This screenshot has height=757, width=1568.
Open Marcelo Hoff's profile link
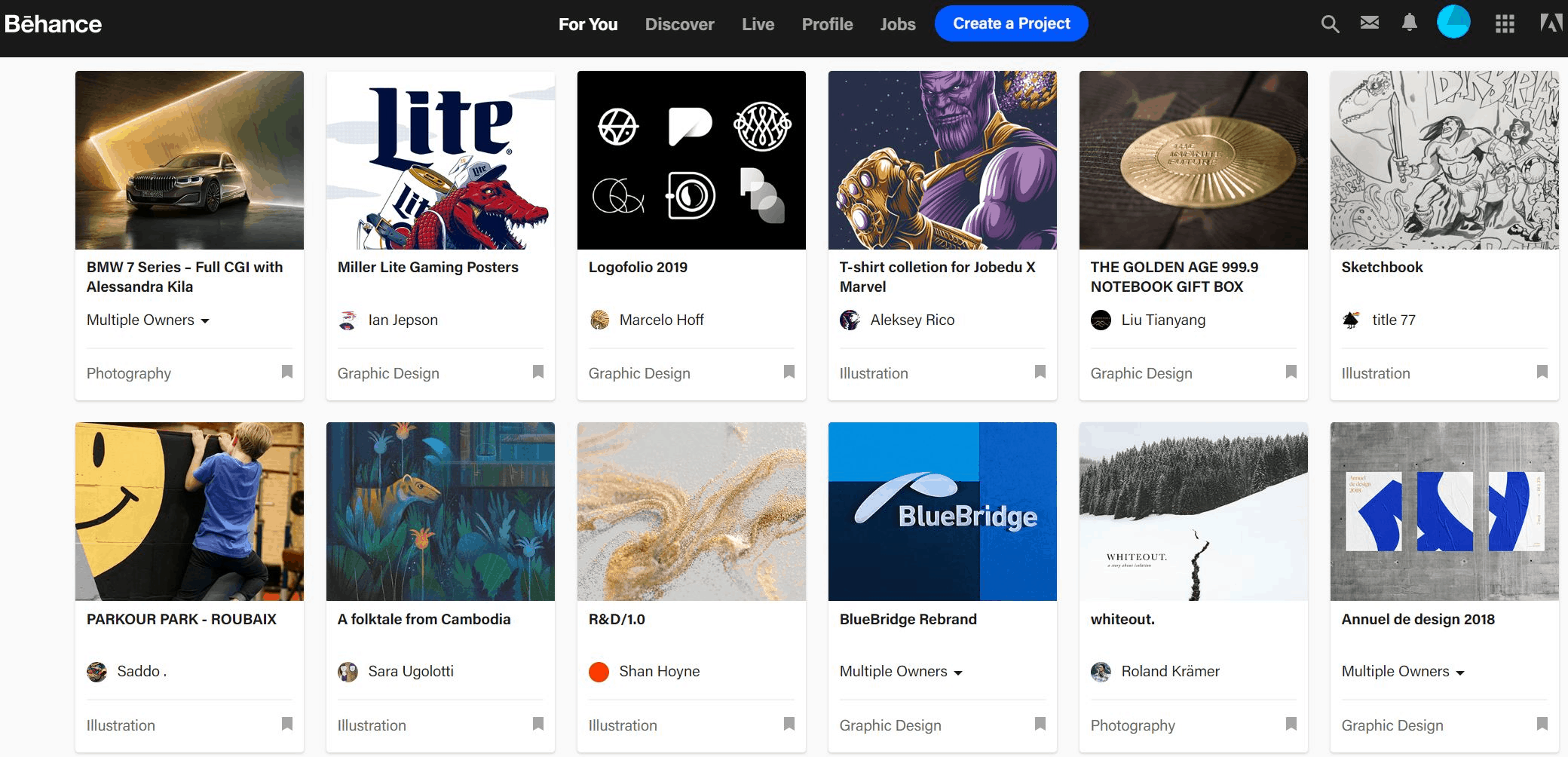661,320
